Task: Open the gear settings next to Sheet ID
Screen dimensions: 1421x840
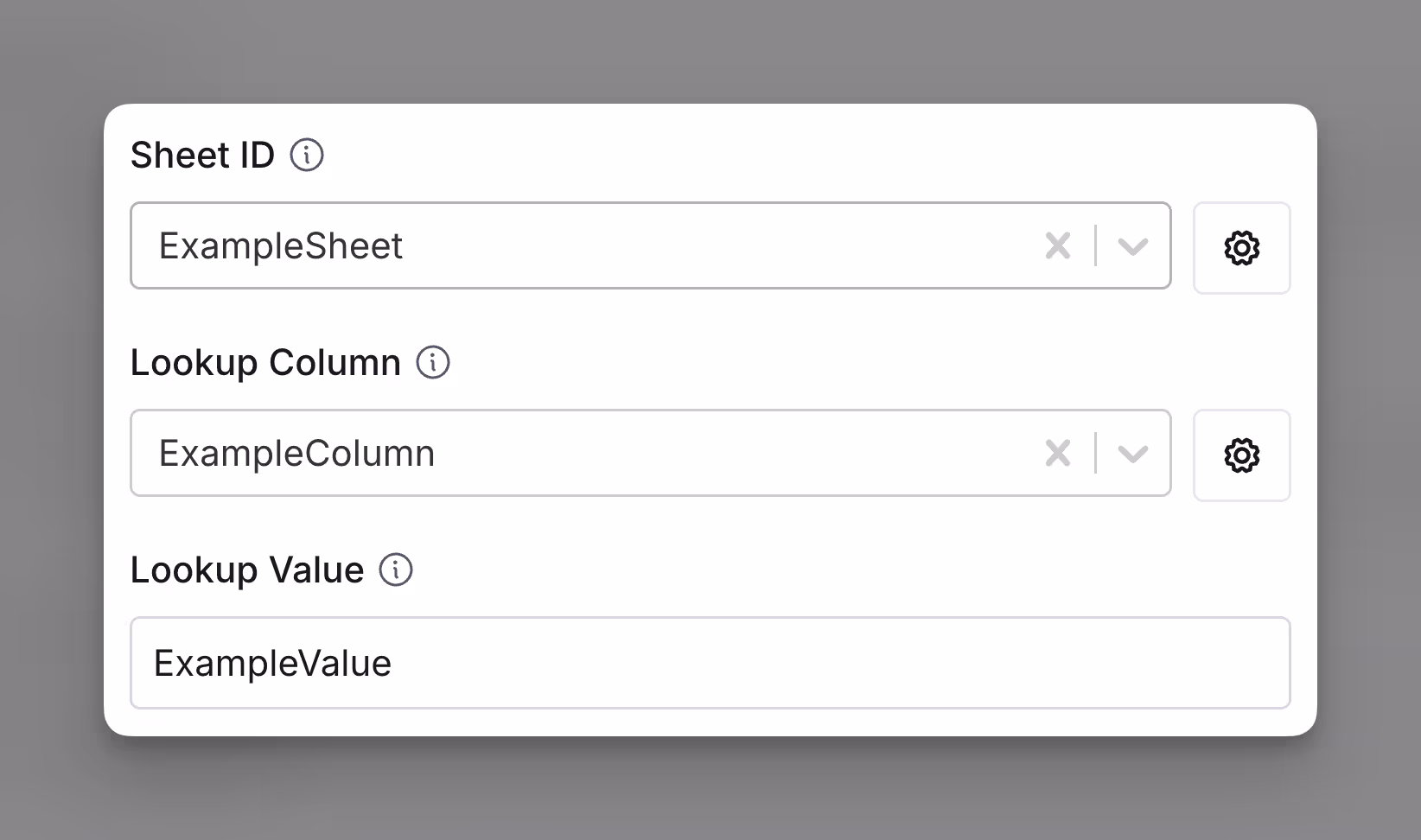Action: click(x=1242, y=248)
